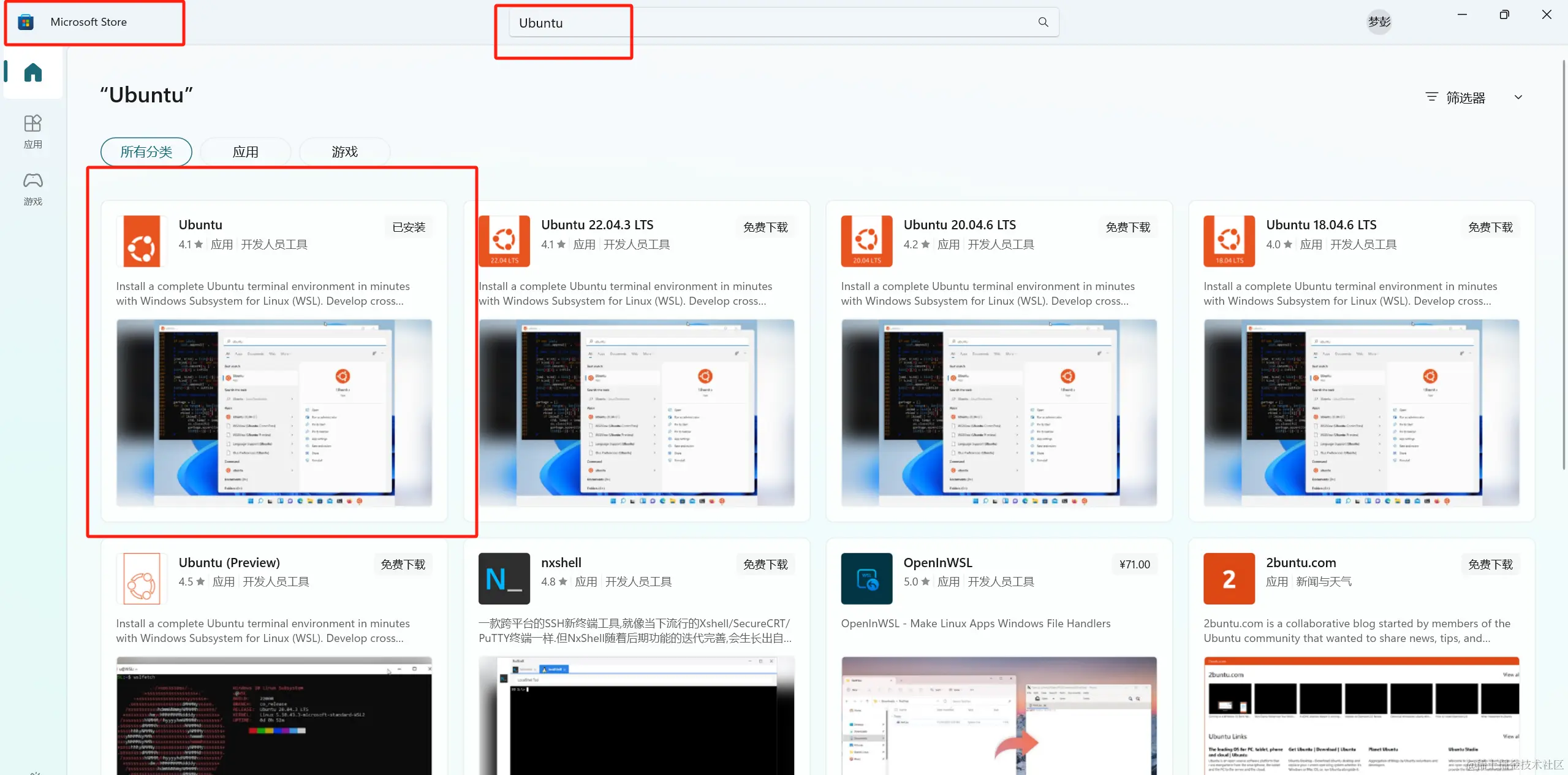
Task: Click 免费下载 for Ubuntu 22.04.3 LTS
Action: [x=765, y=227]
